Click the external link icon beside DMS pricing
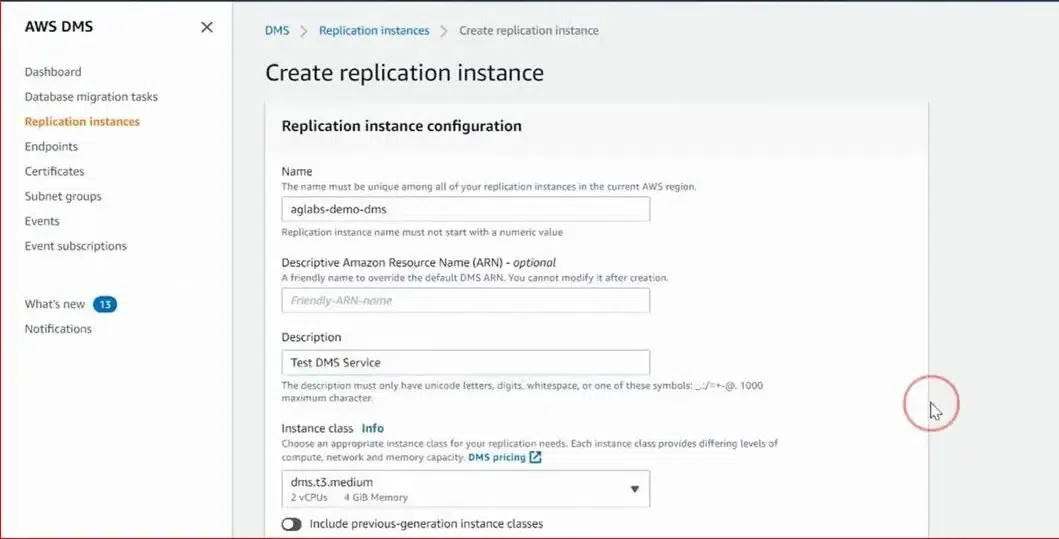This screenshot has height=539, width=1059. point(536,457)
